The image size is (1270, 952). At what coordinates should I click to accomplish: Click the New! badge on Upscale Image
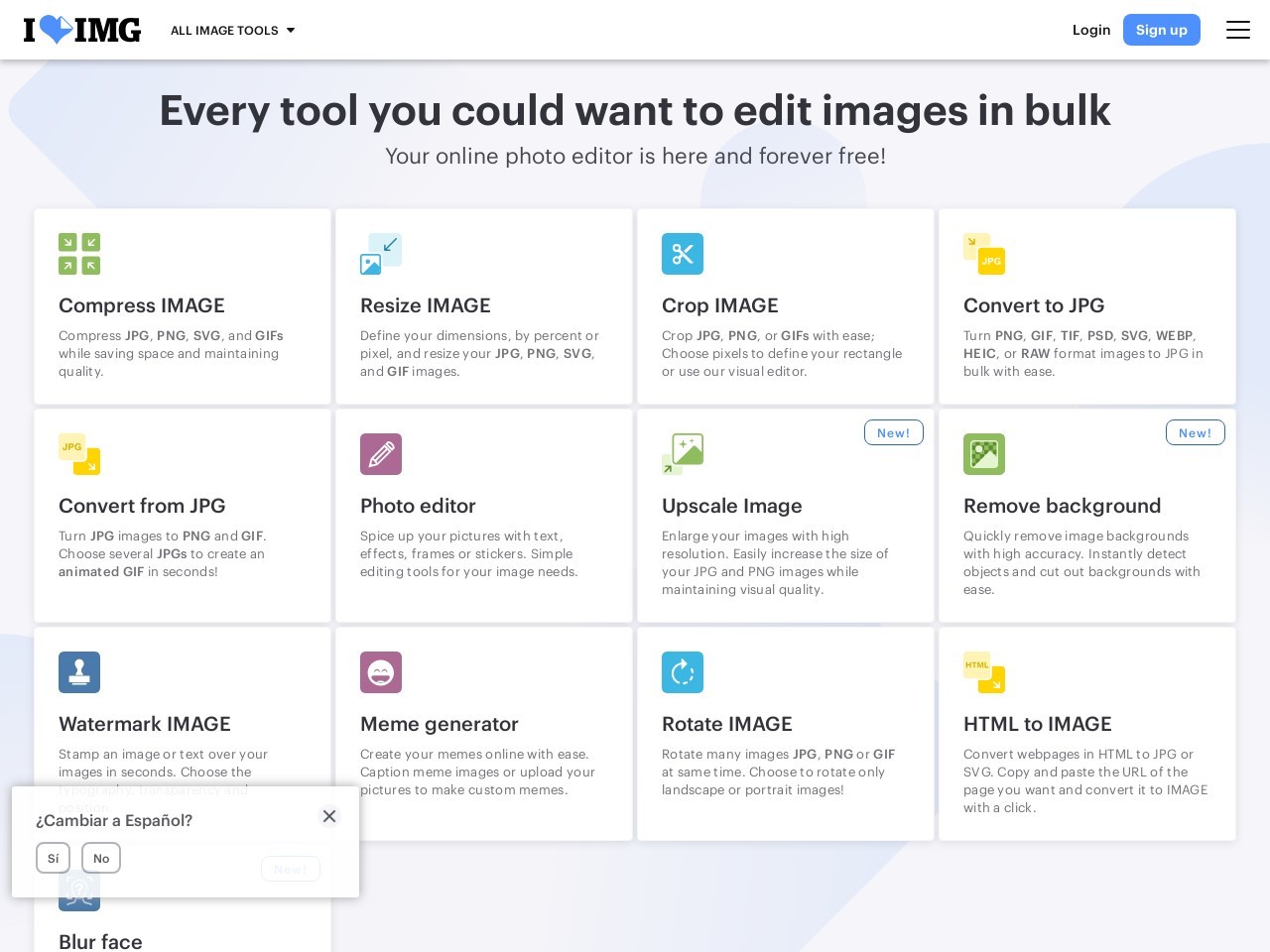tap(894, 433)
